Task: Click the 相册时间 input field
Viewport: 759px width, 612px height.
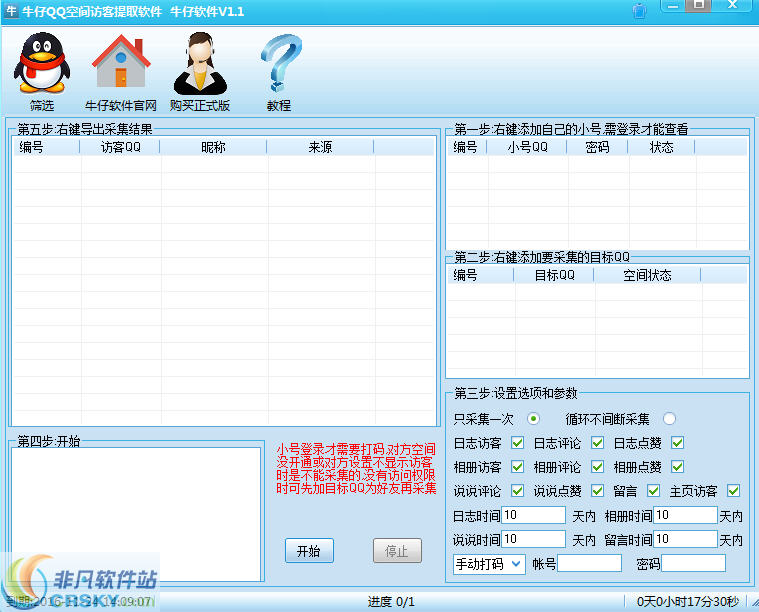Action: pos(685,515)
